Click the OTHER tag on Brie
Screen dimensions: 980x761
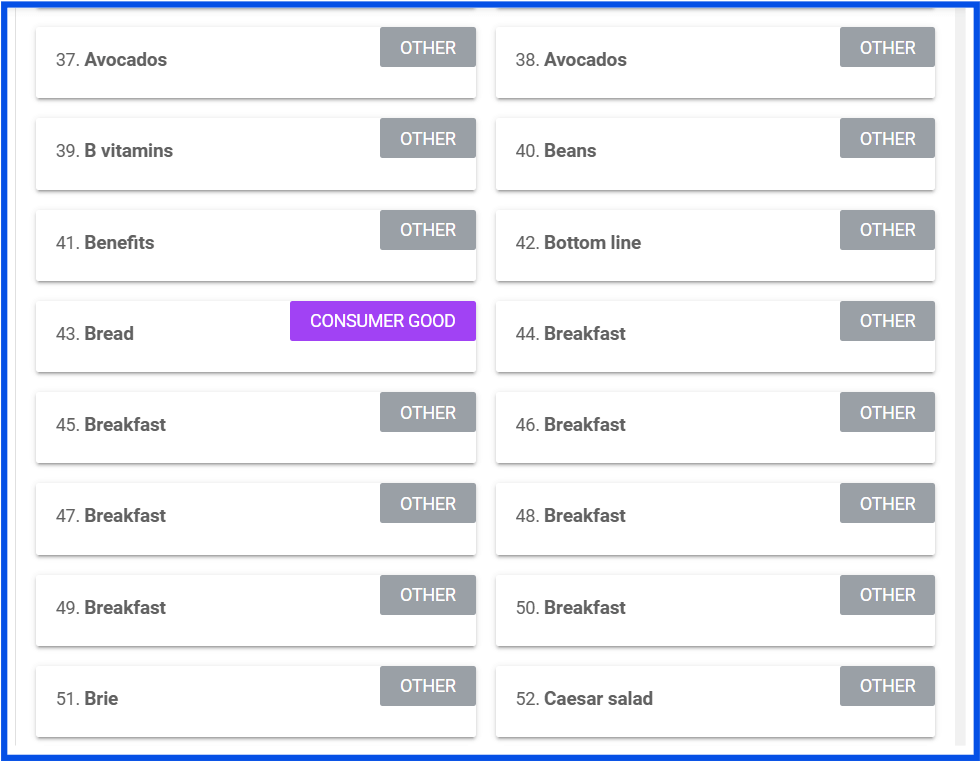(x=427, y=686)
